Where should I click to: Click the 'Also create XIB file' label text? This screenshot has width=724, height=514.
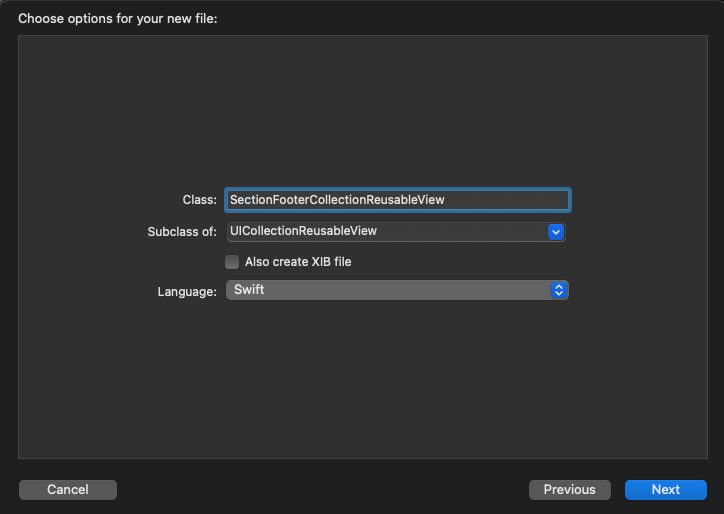tap(298, 262)
